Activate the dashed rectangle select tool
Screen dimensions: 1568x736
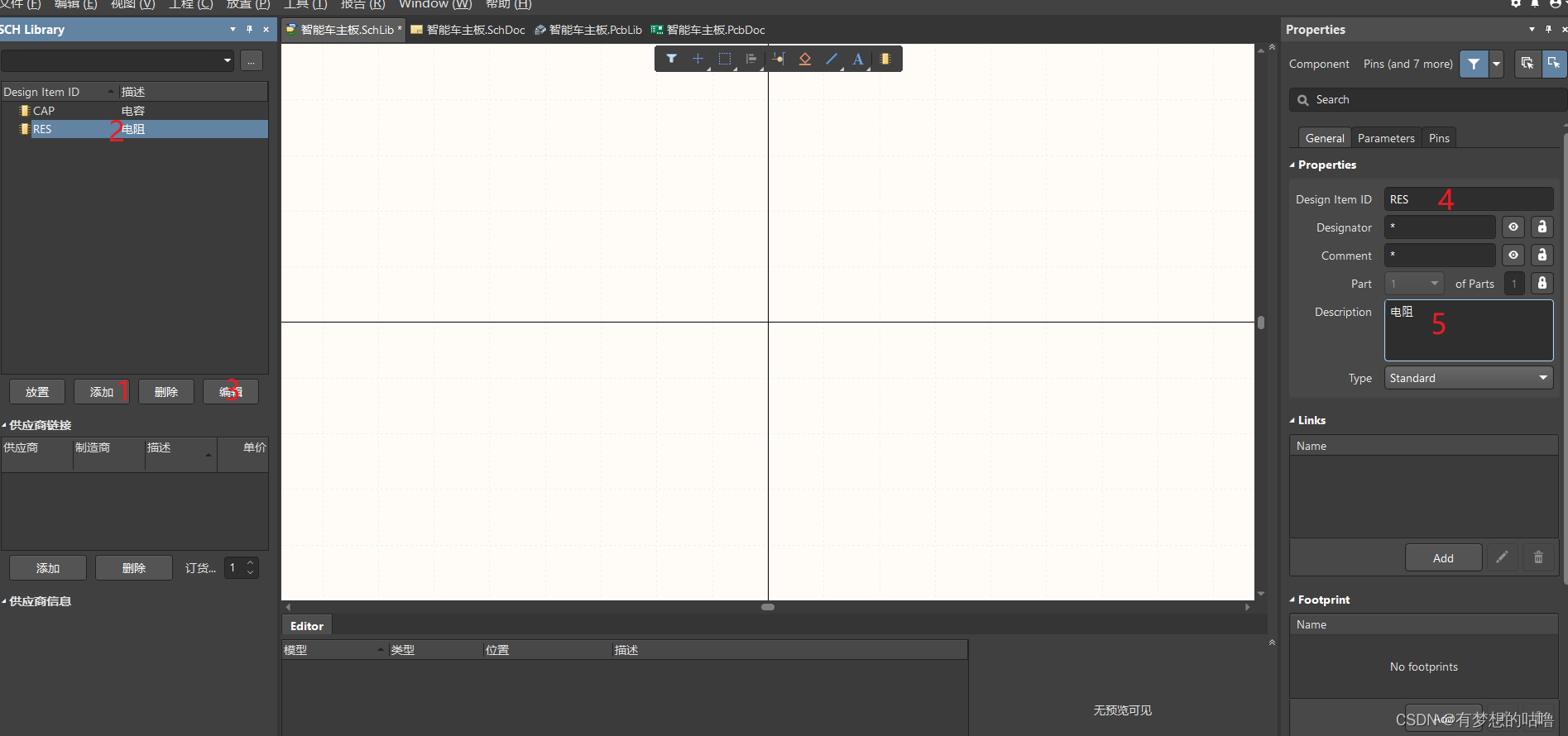[x=725, y=59]
